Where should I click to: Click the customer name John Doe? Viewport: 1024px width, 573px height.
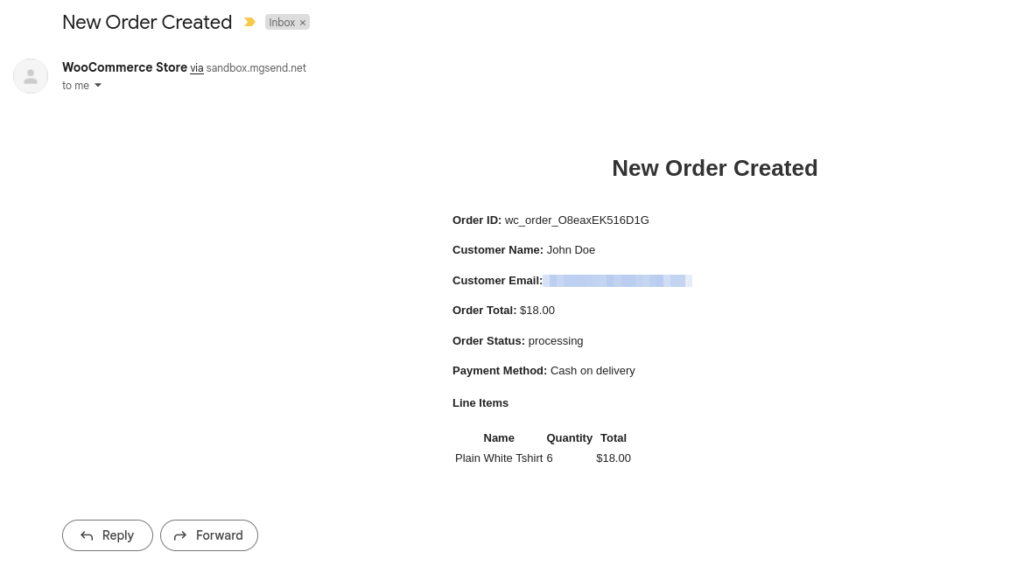click(x=571, y=250)
